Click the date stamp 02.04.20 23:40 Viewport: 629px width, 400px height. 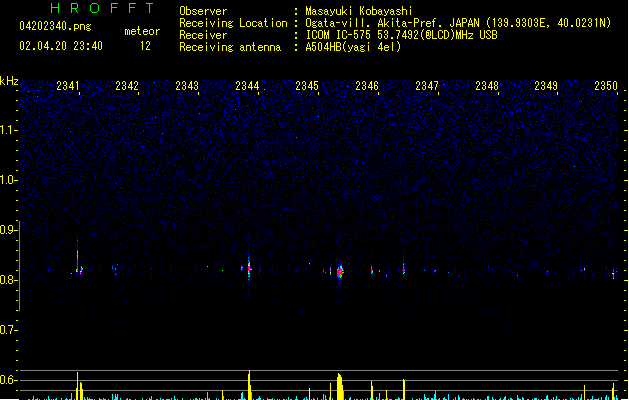coord(61,46)
